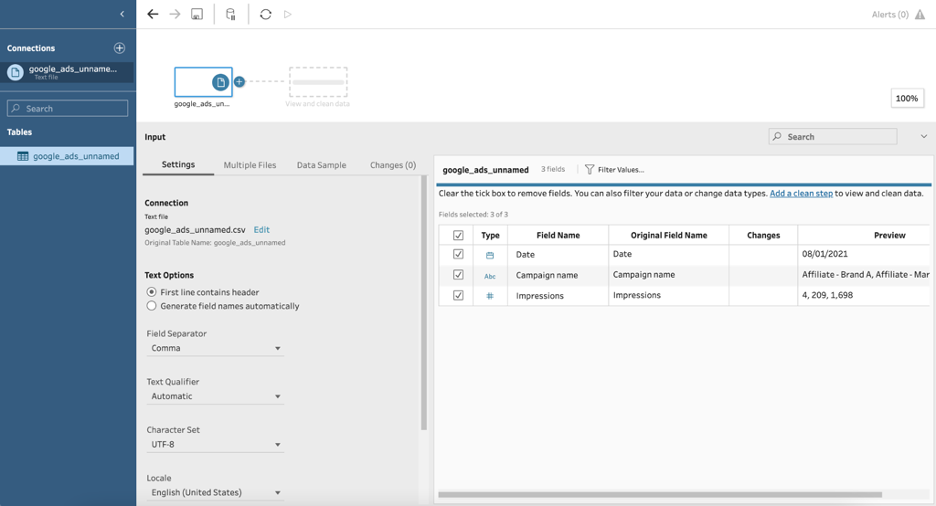Click the Date field data type icon

490,255
